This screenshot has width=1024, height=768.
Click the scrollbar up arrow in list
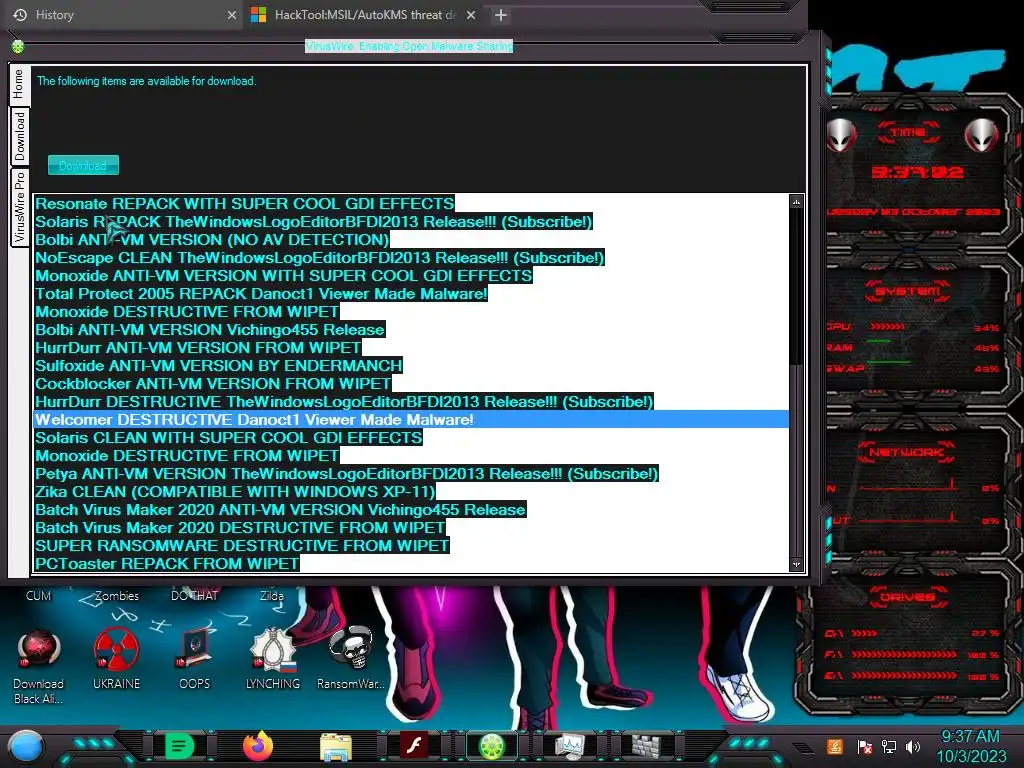tap(796, 202)
